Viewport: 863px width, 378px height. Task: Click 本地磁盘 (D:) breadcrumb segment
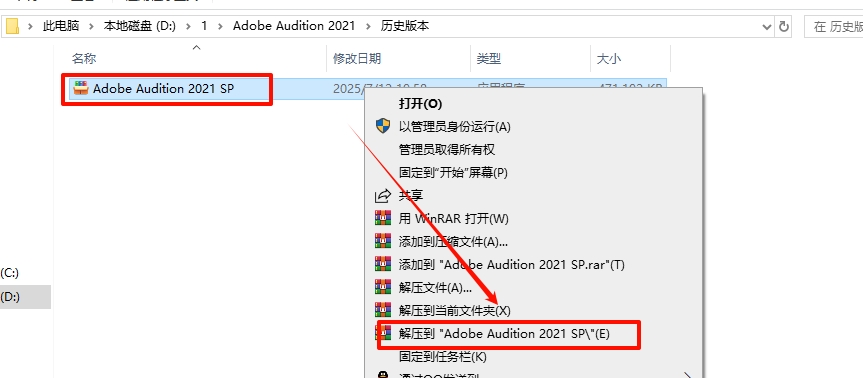coord(140,26)
